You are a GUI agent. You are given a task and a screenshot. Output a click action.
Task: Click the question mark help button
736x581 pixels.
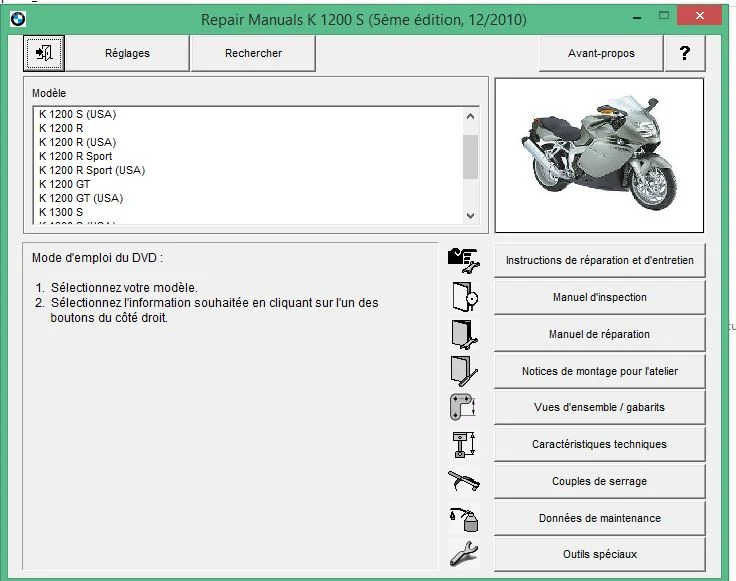(685, 53)
